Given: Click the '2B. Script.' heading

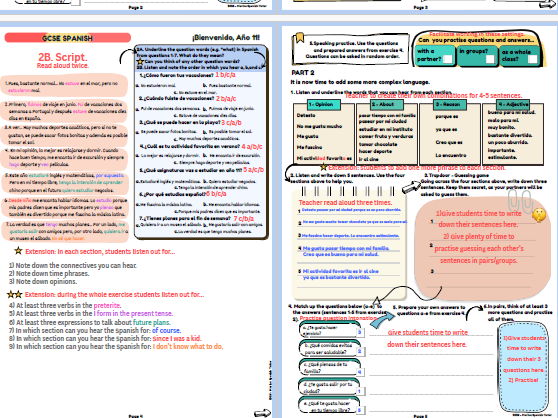Looking at the screenshot, I should coord(62,57).
